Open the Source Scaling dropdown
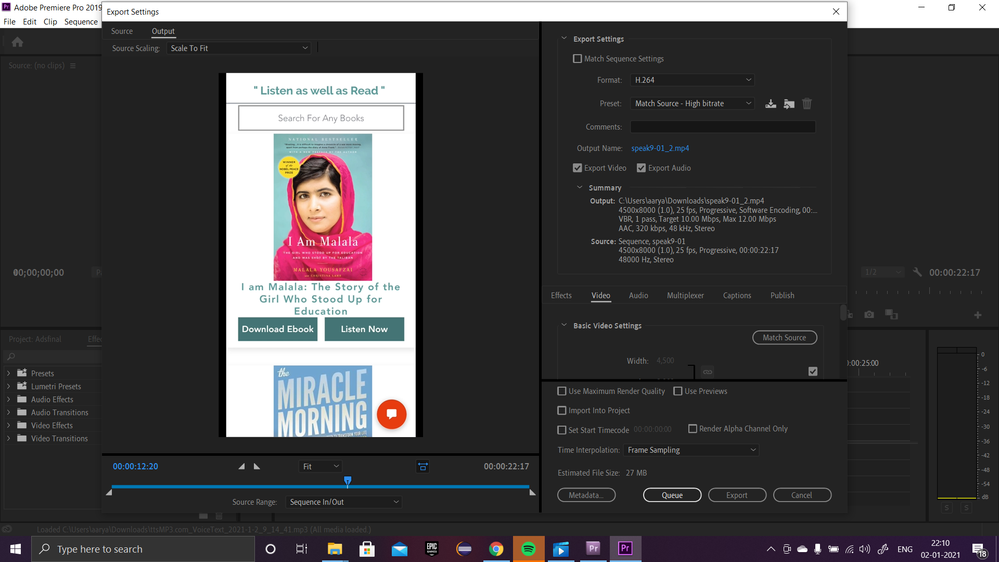The image size is (999, 562). click(238, 48)
